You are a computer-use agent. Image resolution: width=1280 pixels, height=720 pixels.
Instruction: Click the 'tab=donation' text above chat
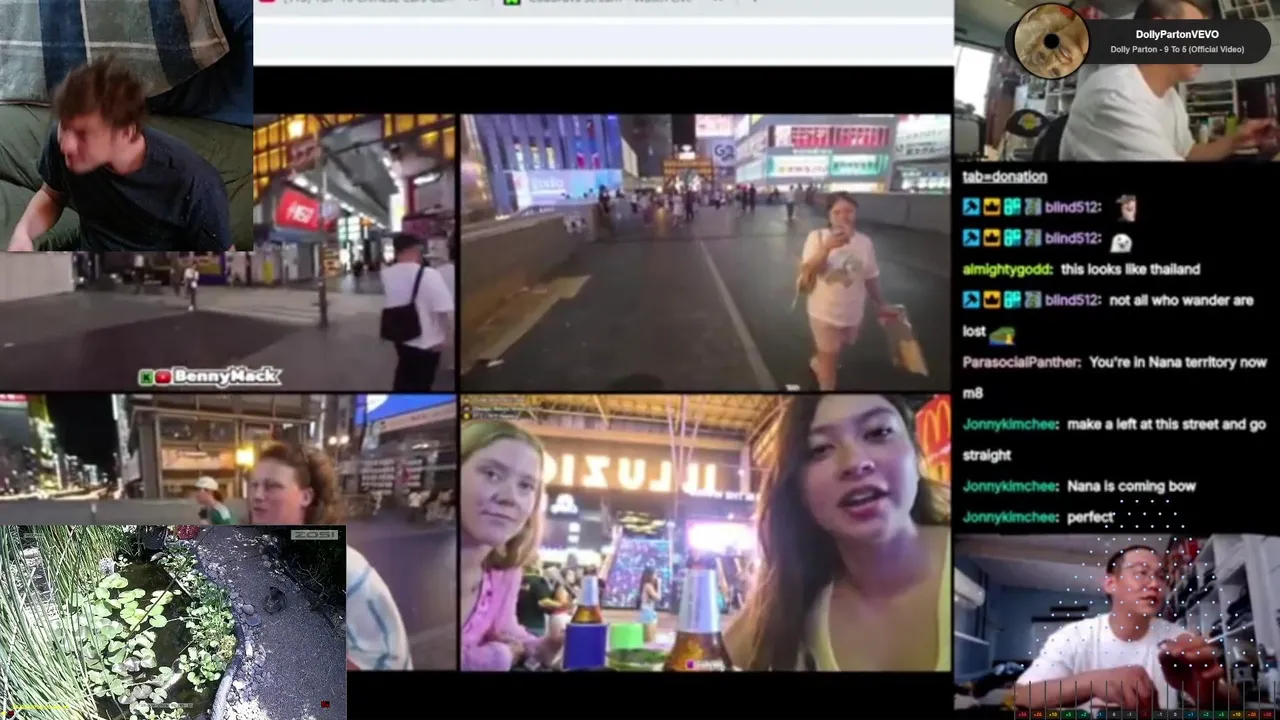1005,176
